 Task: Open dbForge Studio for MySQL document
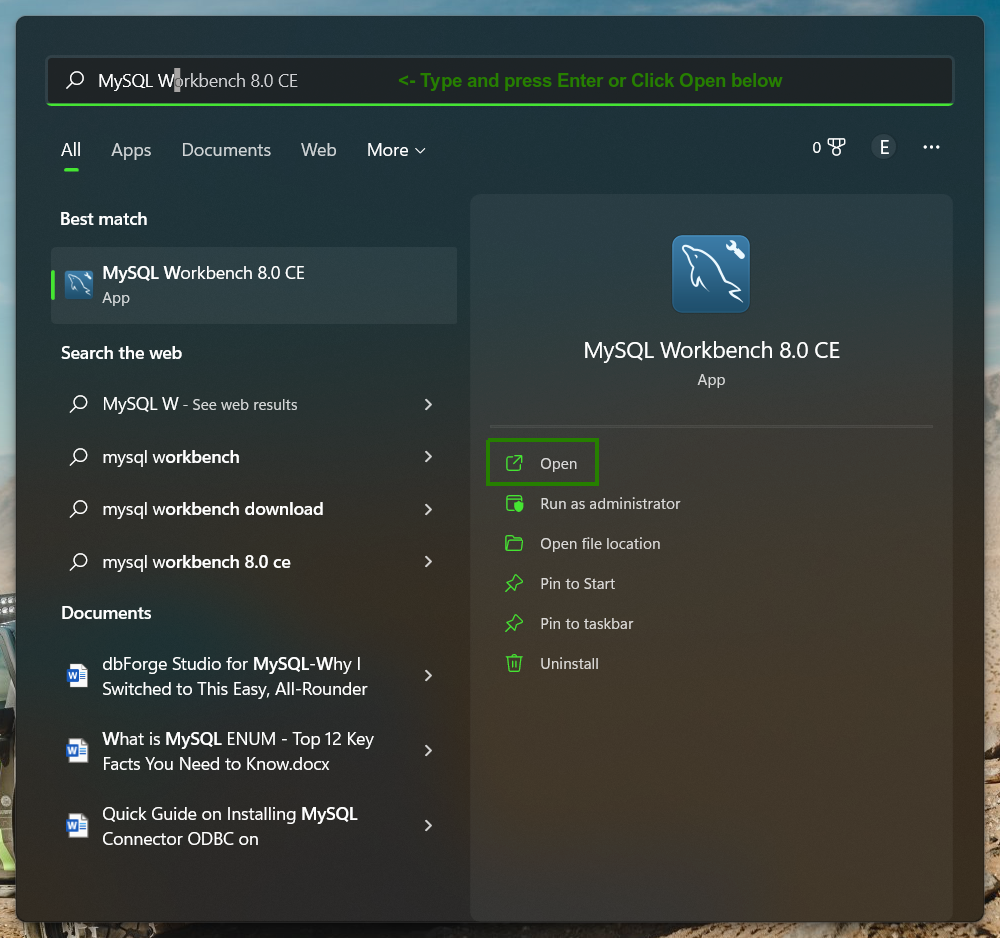[254, 676]
